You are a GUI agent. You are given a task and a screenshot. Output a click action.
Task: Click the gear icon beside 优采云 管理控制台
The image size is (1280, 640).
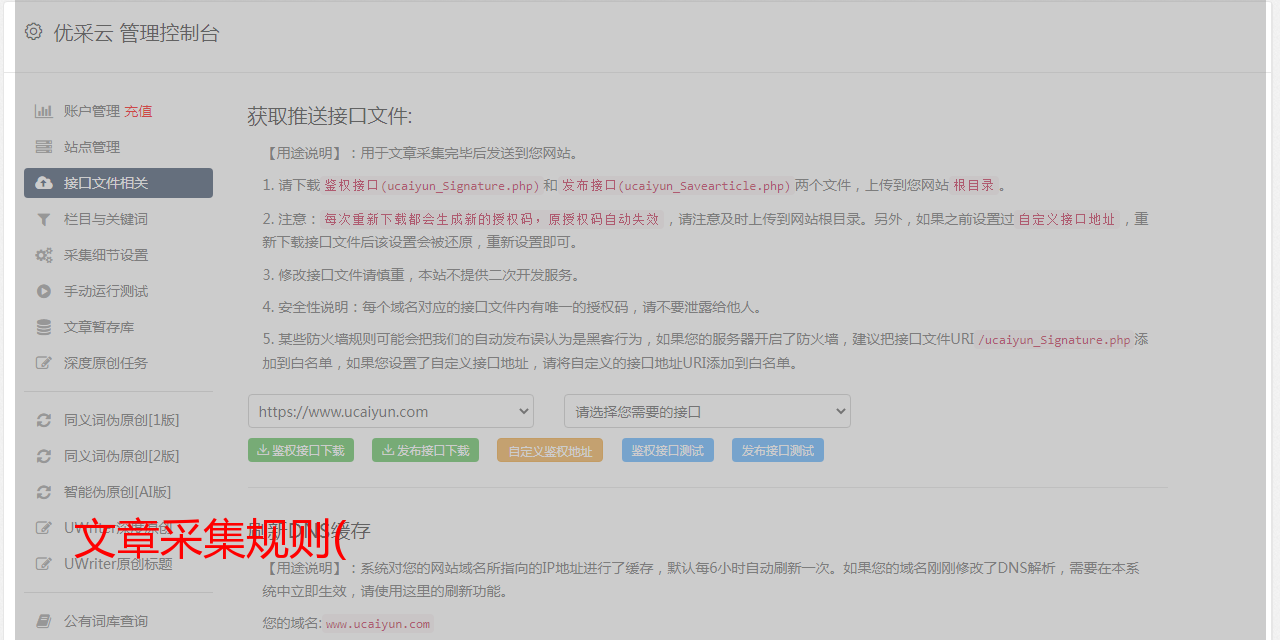[33, 32]
